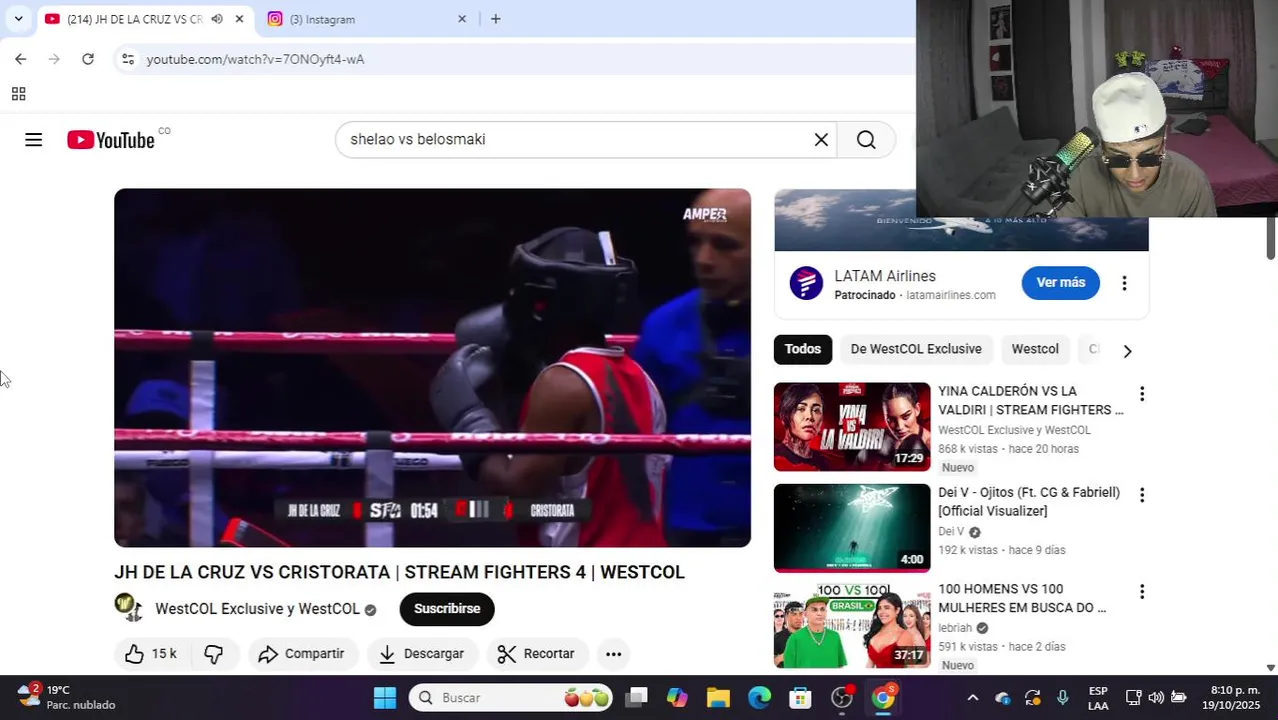
Task: Open Microsoft Edge from the taskbar
Action: coord(759,698)
